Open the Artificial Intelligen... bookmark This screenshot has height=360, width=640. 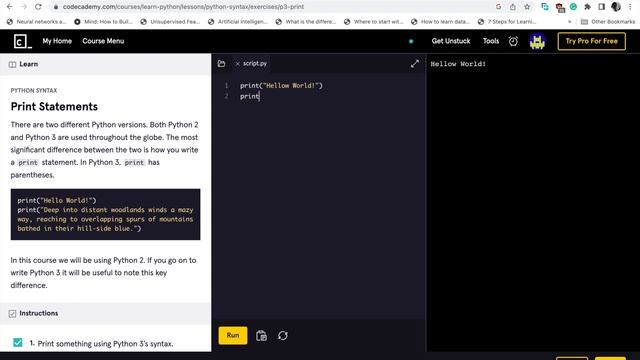pos(238,22)
